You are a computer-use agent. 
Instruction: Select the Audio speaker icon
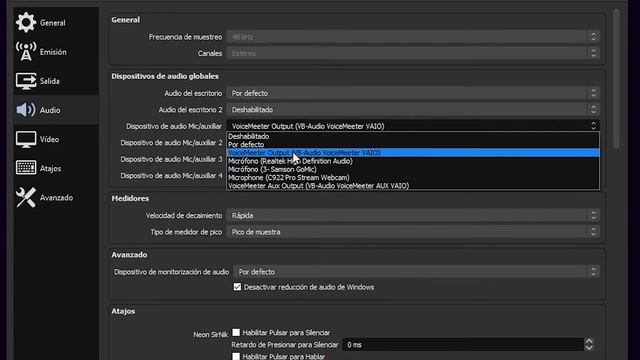coord(26,110)
